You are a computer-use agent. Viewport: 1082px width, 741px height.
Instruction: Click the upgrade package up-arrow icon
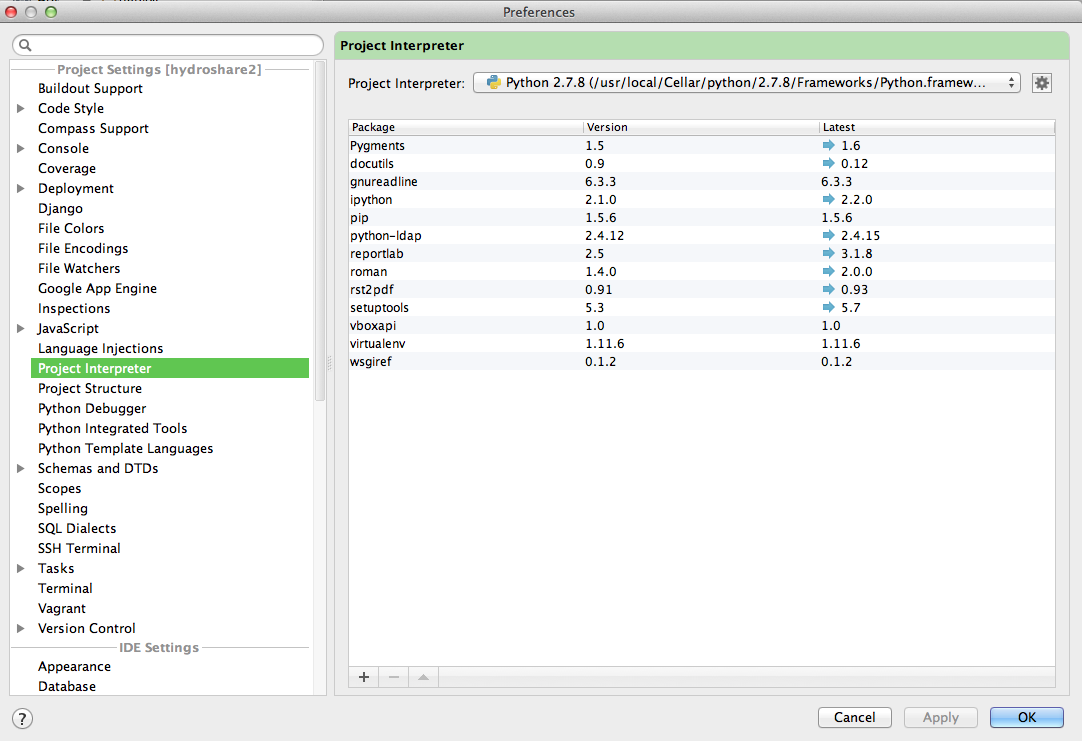(423, 678)
